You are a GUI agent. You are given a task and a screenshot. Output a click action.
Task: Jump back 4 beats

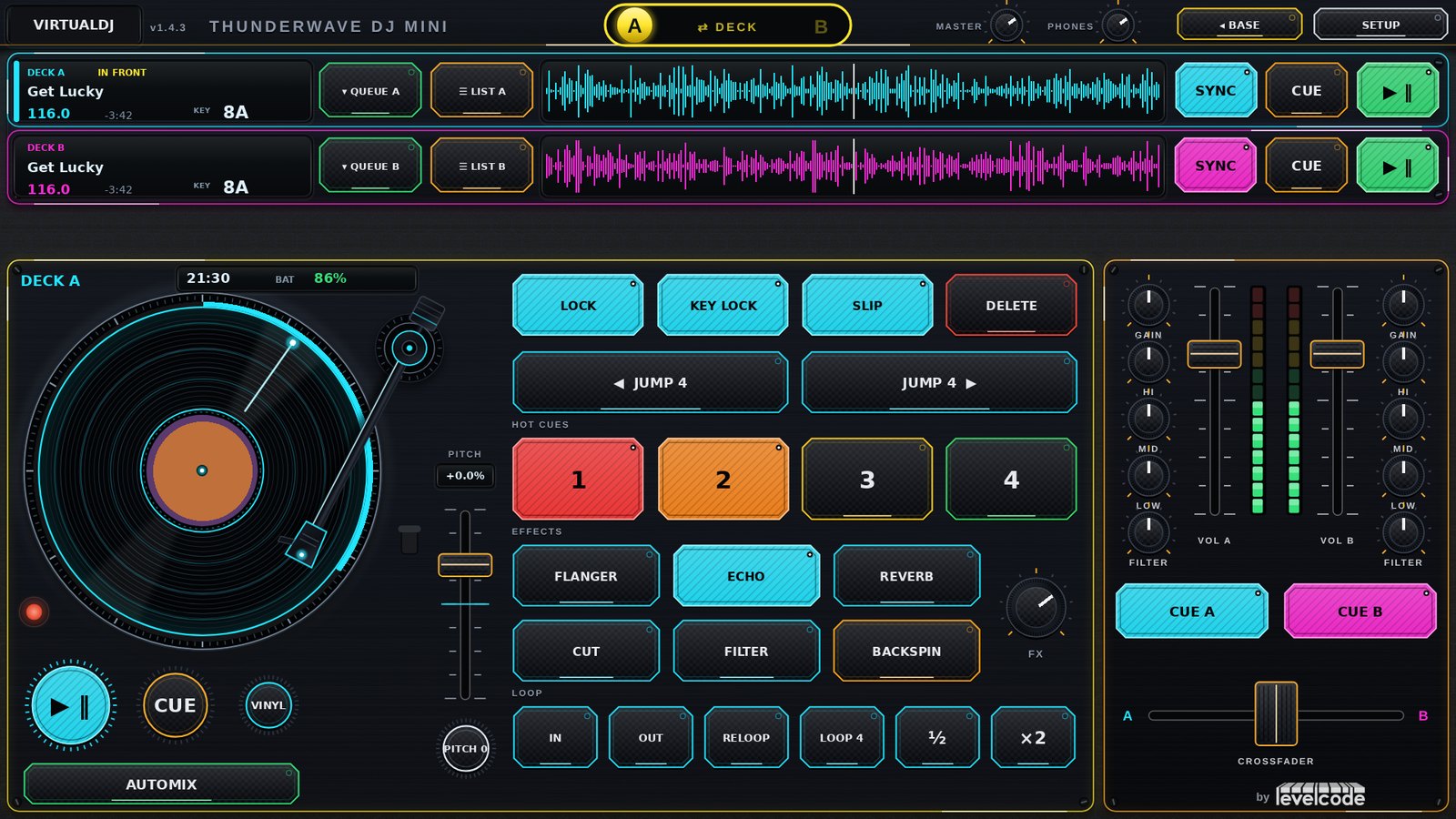pos(651,383)
